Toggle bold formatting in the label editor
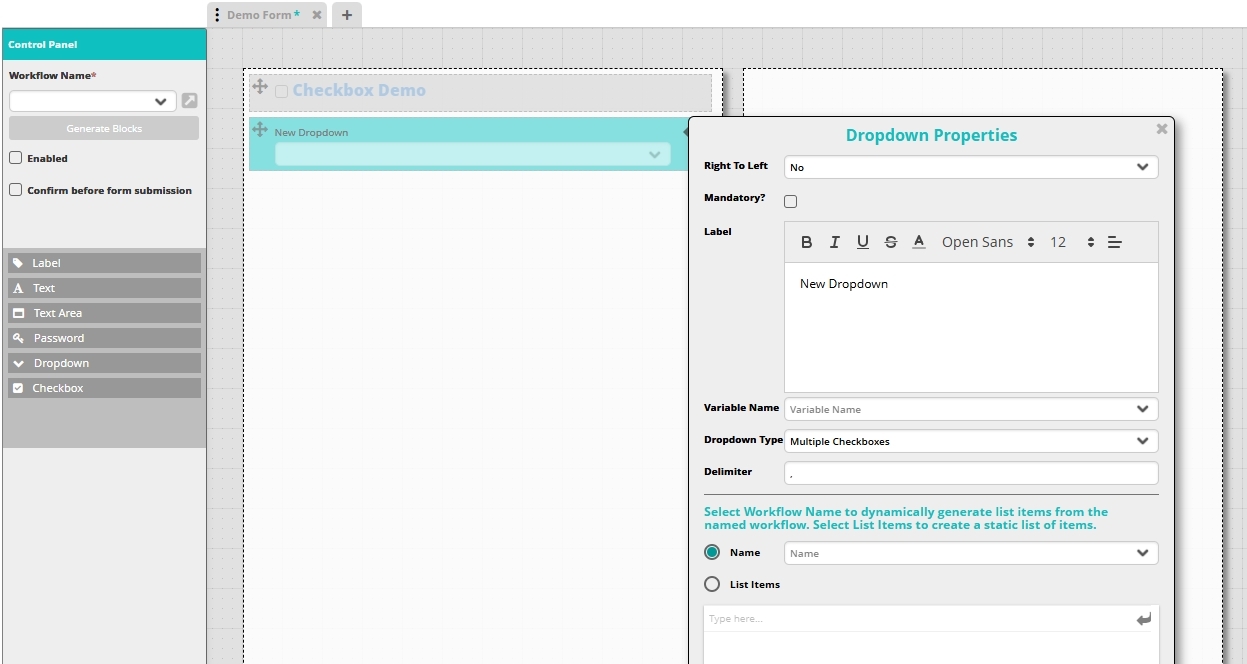This screenshot has height=664, width=1247. point(807,242)
